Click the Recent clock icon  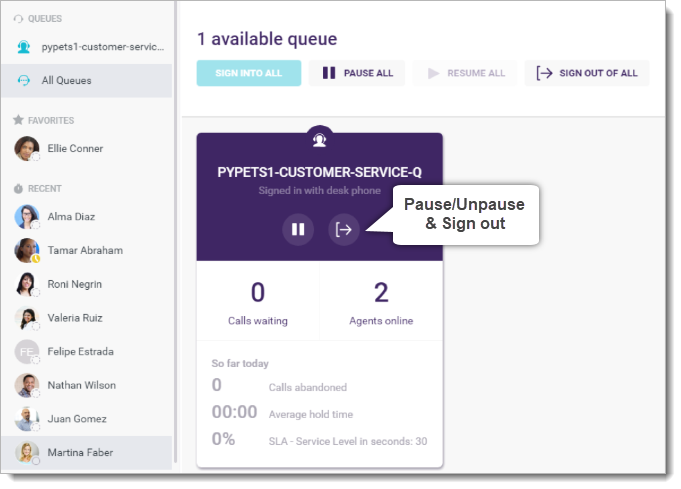tap(18, 188)
